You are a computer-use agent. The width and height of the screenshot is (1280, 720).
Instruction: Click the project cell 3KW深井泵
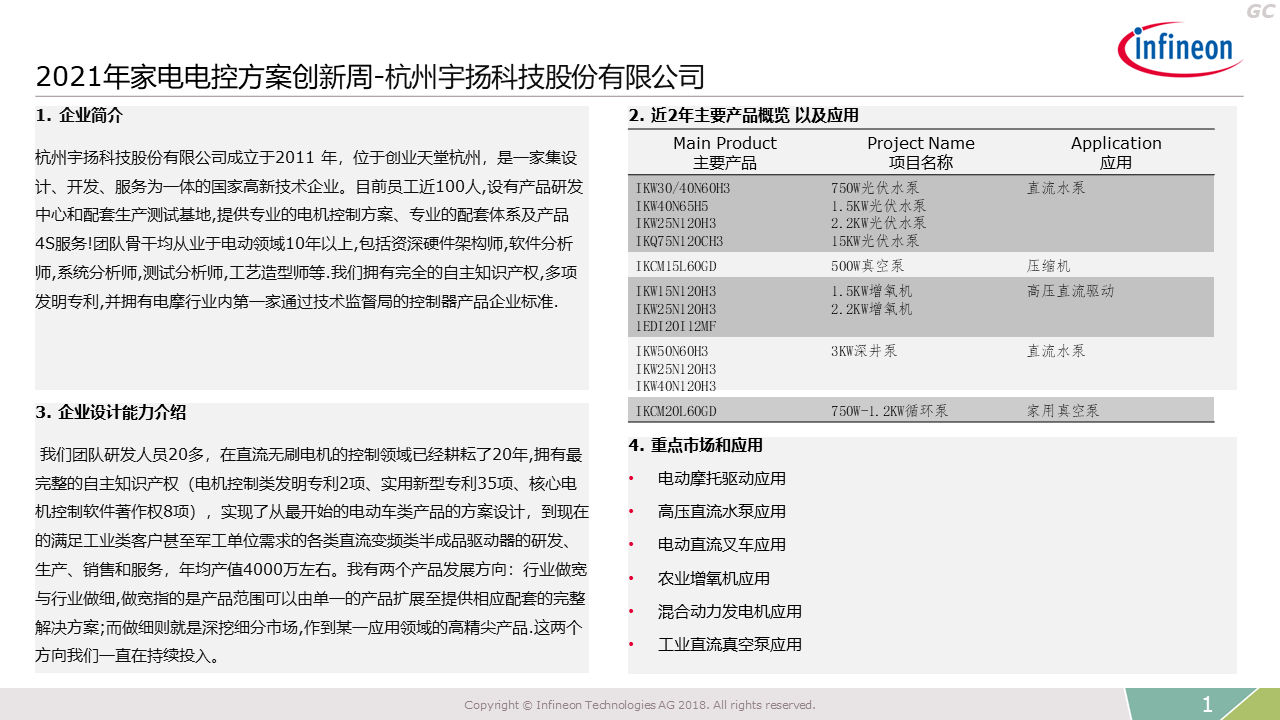pyautogui.click(x=864, y=351)
